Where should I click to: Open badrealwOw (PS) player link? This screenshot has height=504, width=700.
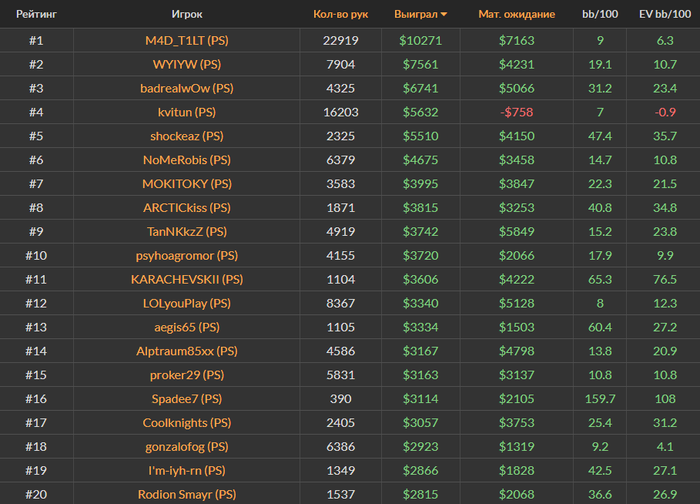point(187,88)
